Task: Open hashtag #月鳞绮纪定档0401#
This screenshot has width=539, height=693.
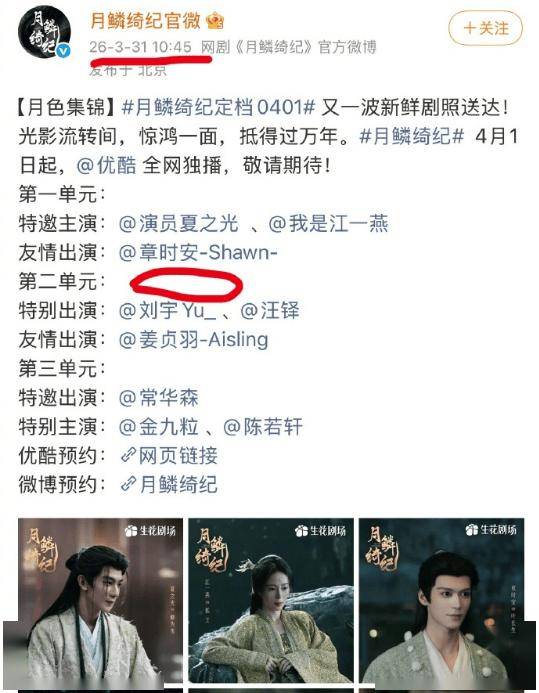Action: pyautogui.click(x=218, y=107)
